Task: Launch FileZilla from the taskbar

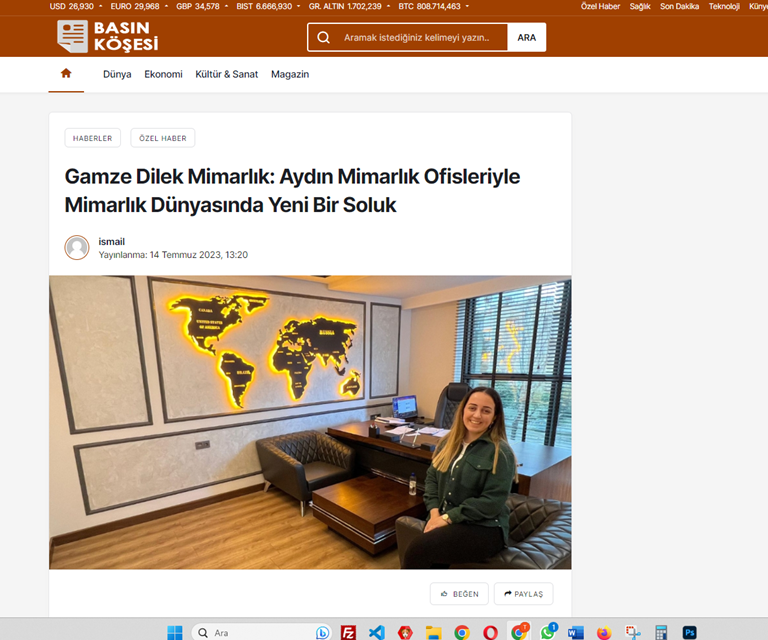Action: [349, 632]
